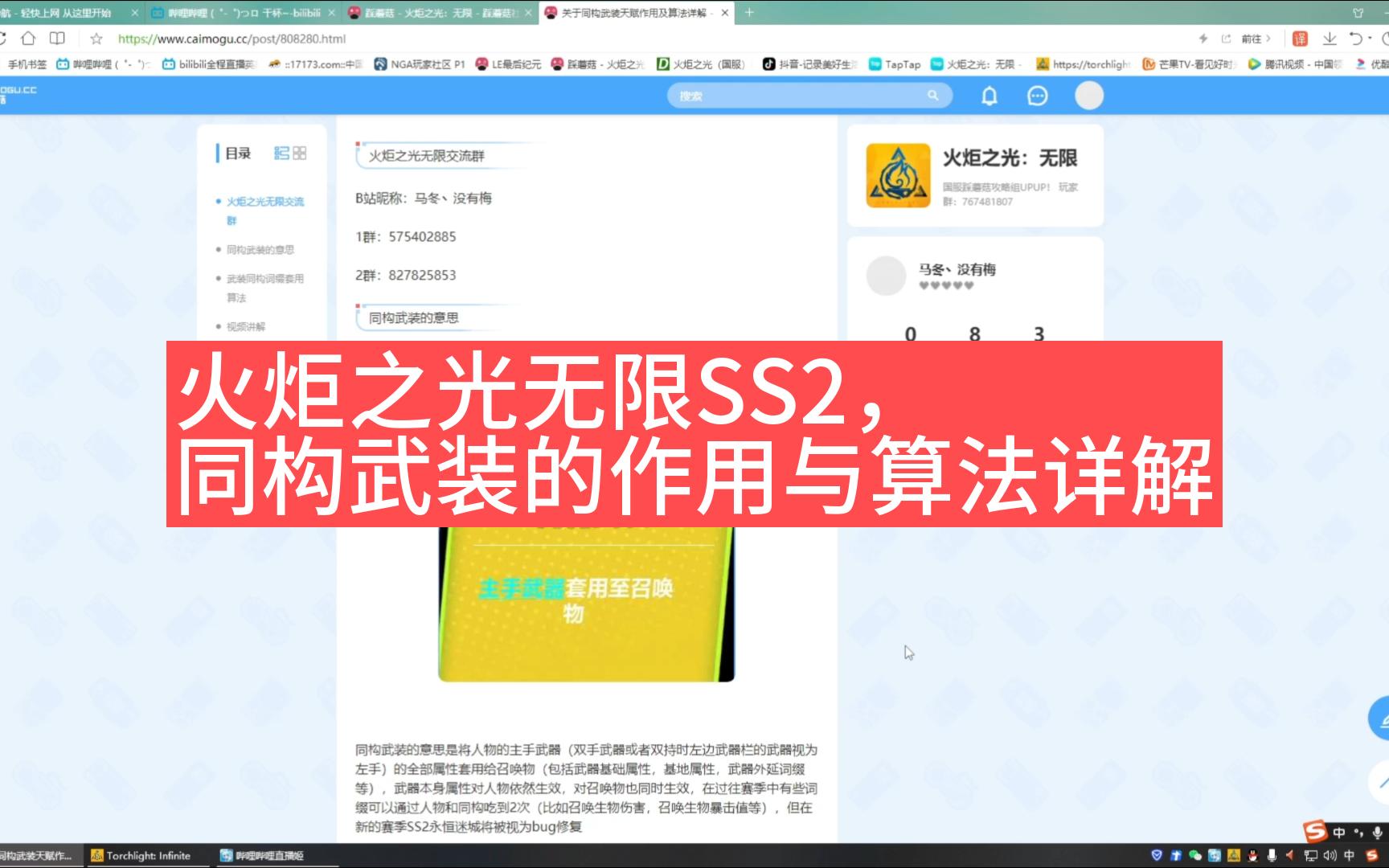Open the LE最后纪元 bookmark

pos(508,64)
